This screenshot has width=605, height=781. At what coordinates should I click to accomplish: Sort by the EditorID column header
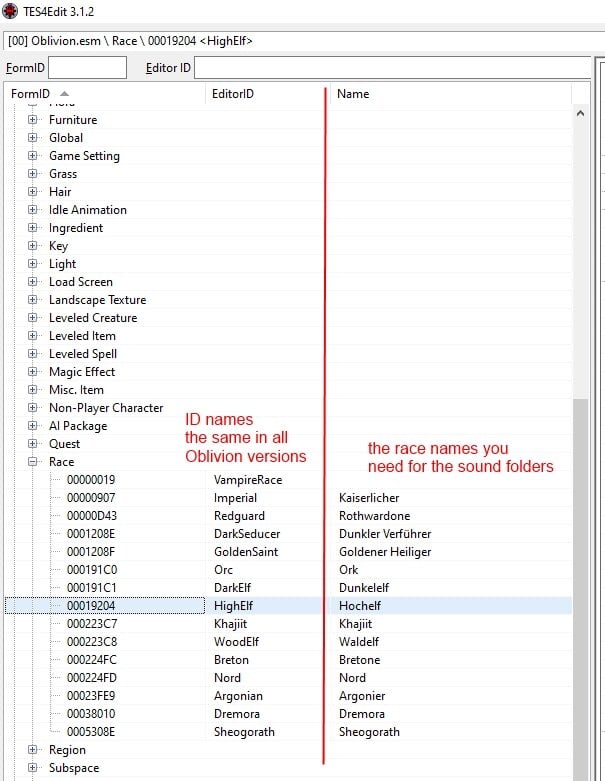(x=268, y=94)
